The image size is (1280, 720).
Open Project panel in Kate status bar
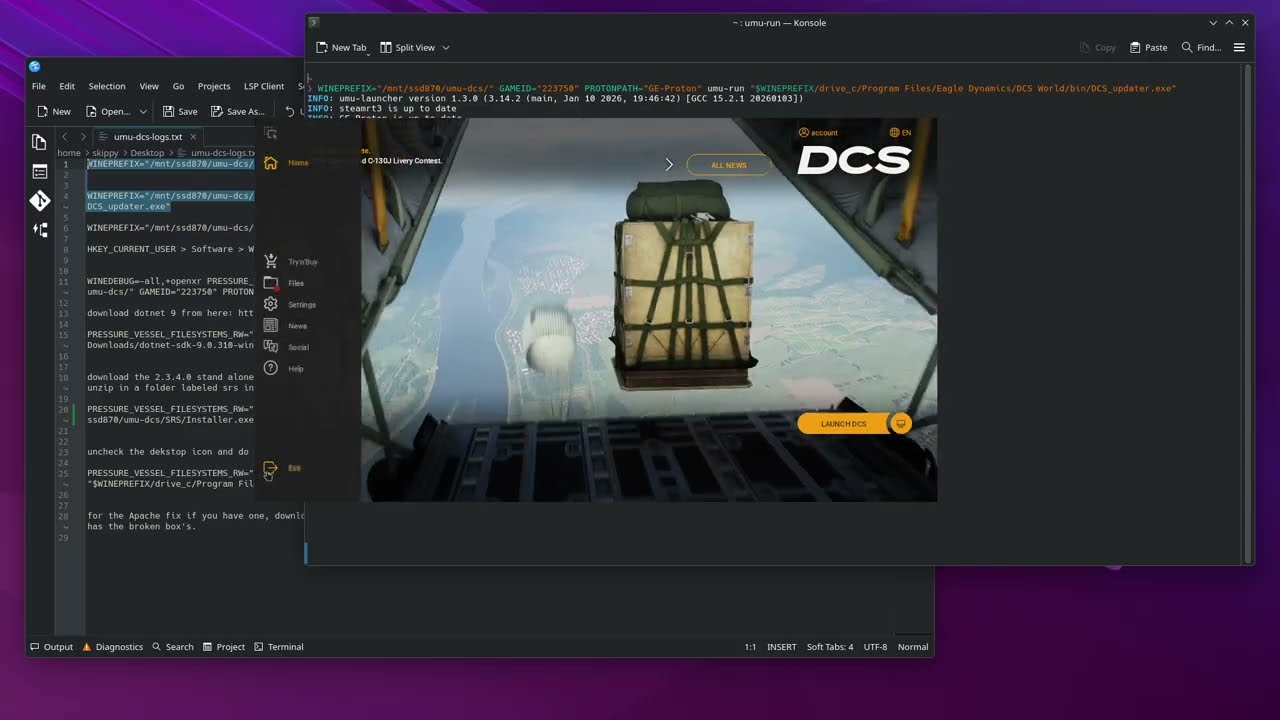pyautogui.click(x=223, y=647)
